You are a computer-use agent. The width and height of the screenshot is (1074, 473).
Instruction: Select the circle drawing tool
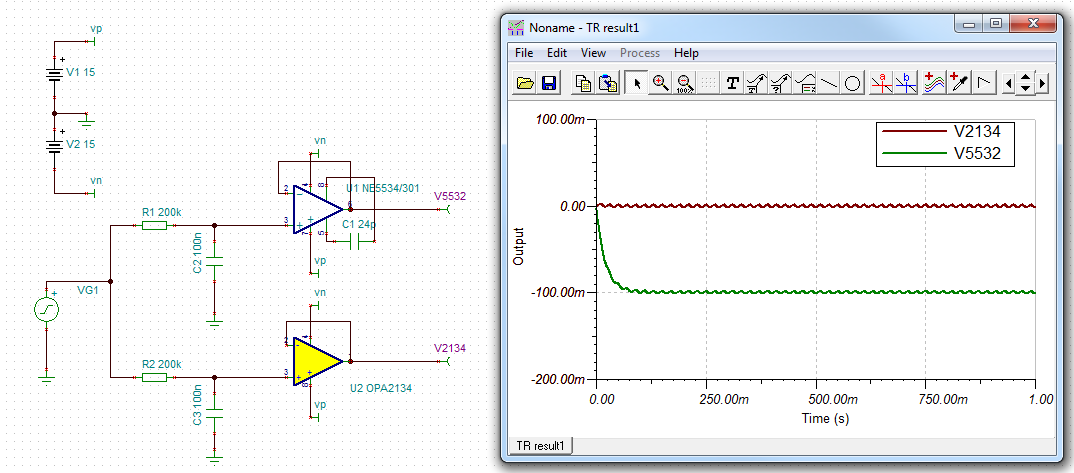pyautogui.click(x=853, y=83)
